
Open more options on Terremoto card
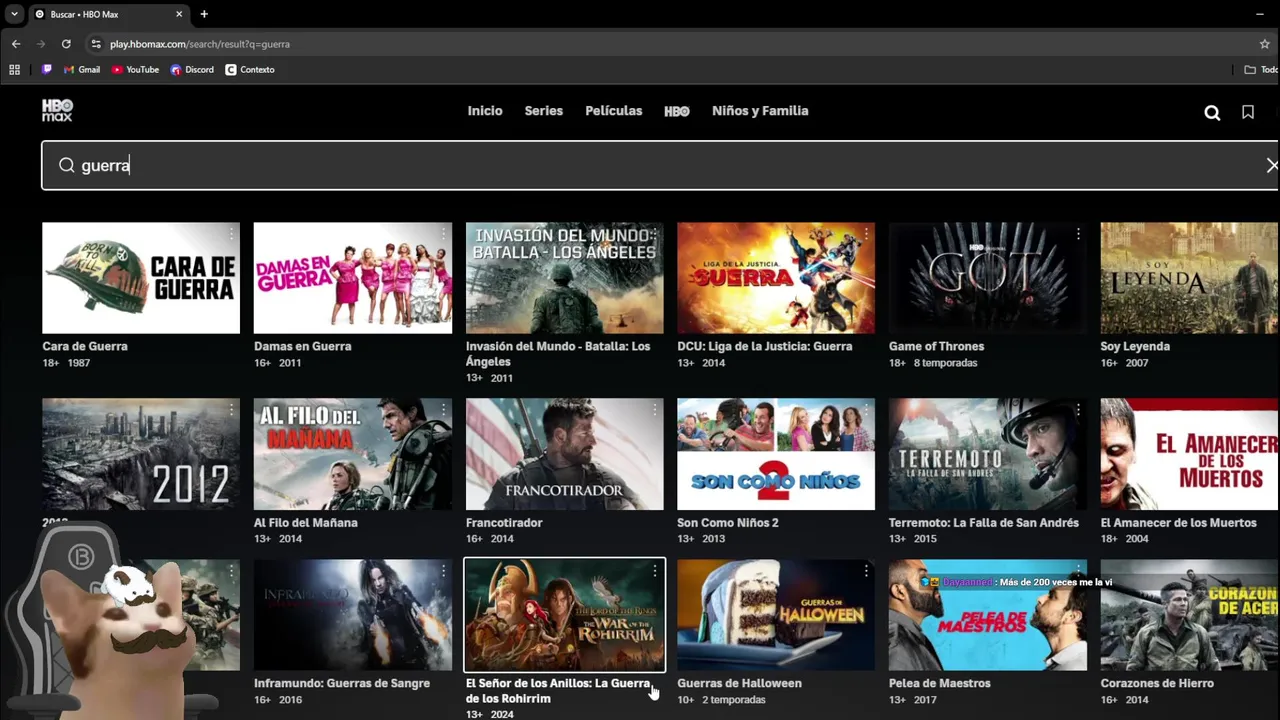(x=1078, y=410)
